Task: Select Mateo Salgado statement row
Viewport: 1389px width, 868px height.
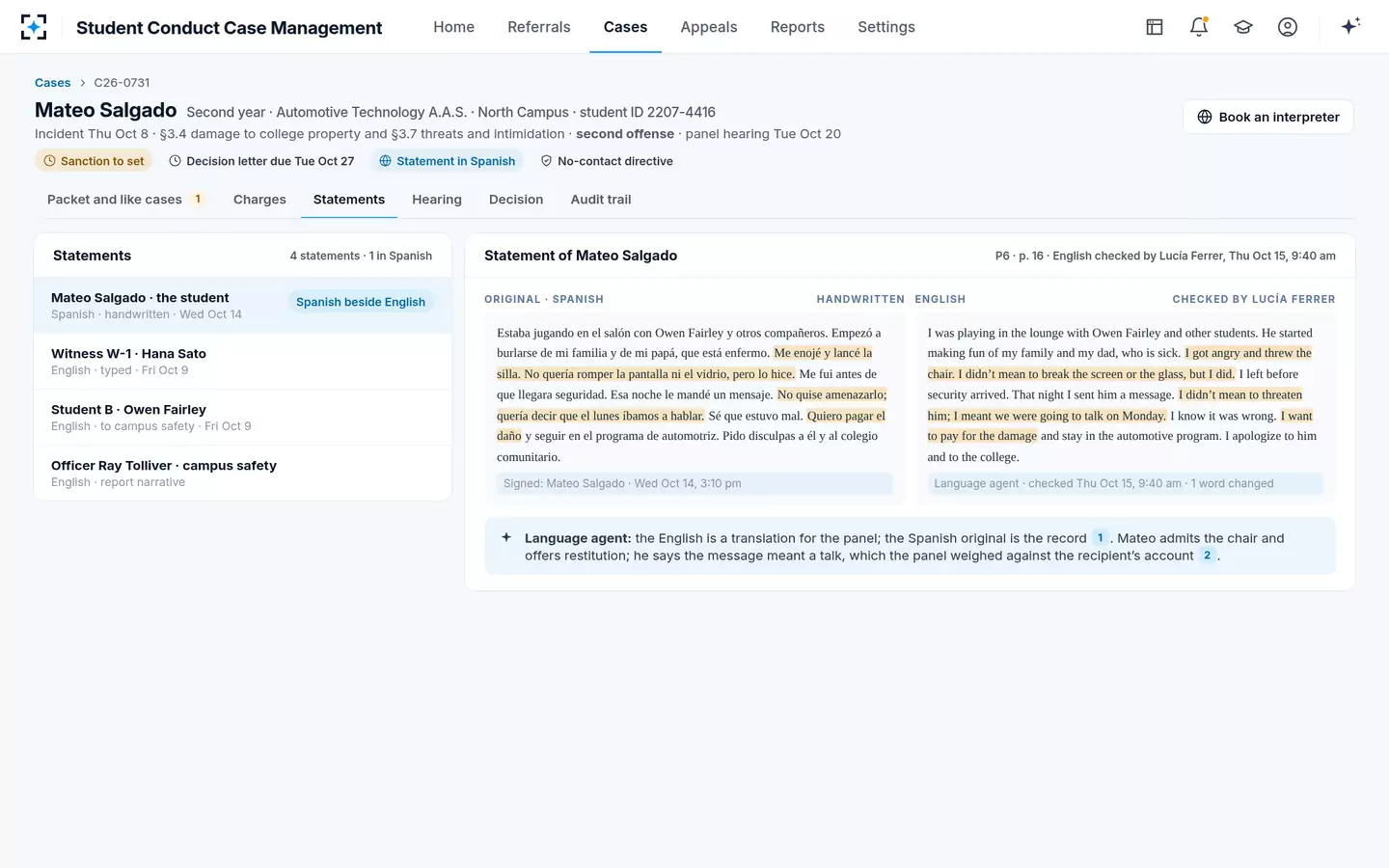Action: point(243,306)
